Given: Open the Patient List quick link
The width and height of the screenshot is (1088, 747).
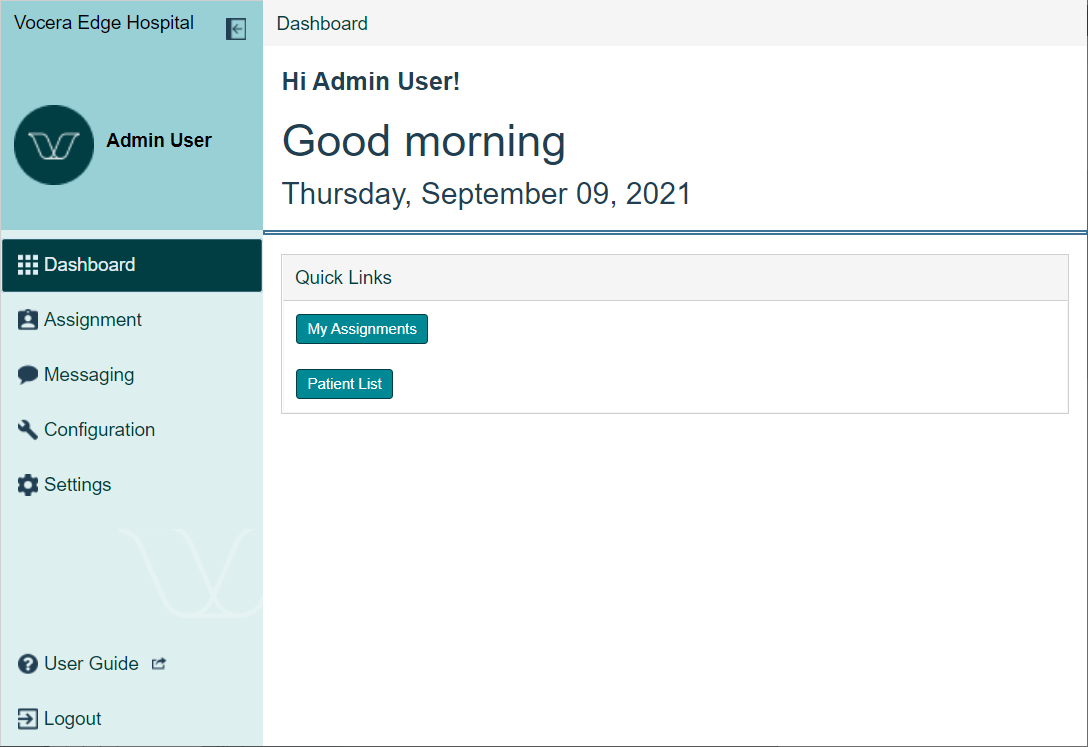Looking at the screenshot, I should click(x=345, y=384).
